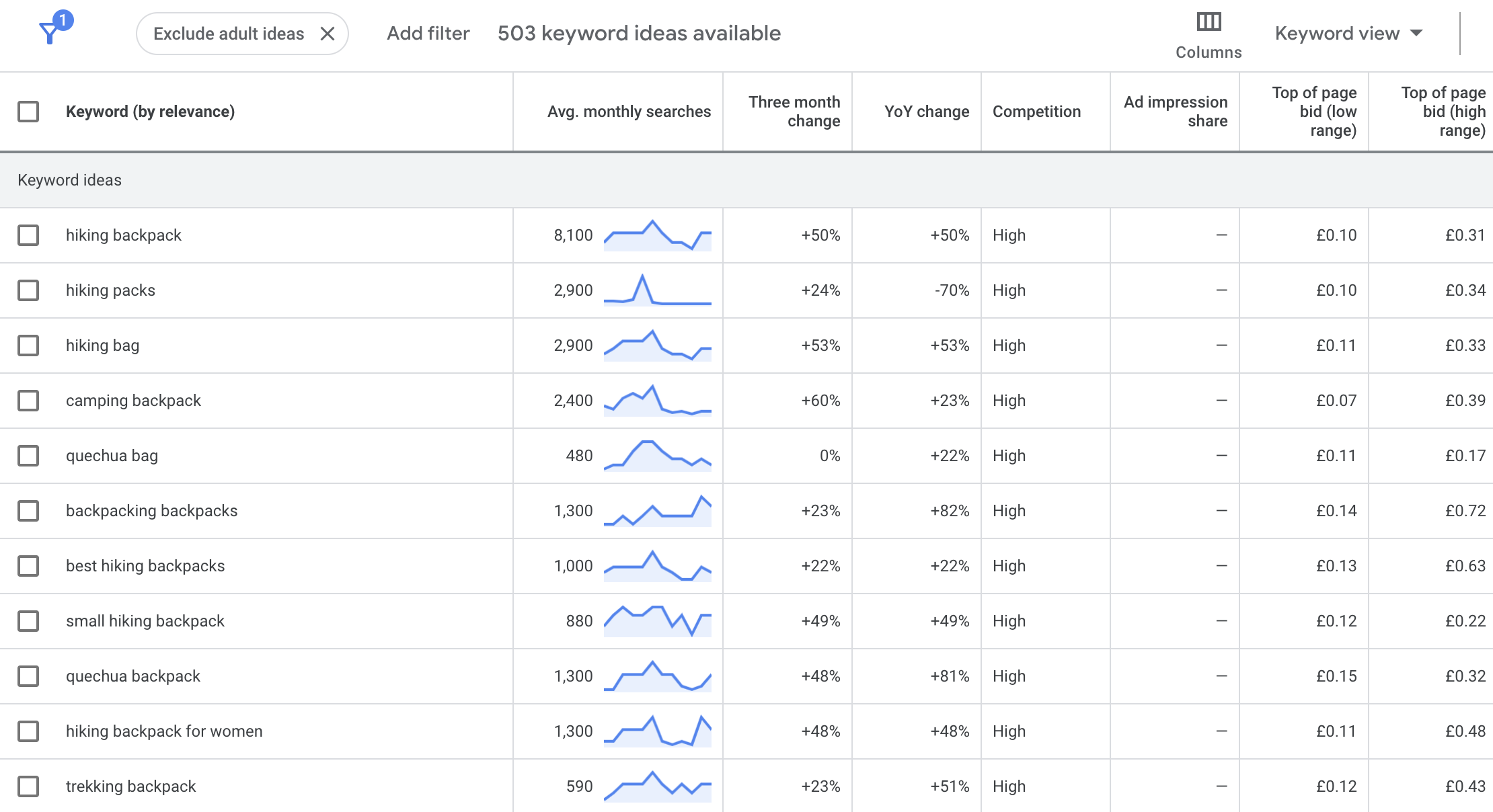Open camping backpack trend sparkline
1493x812 pixels.
click(x=658, y=401)
